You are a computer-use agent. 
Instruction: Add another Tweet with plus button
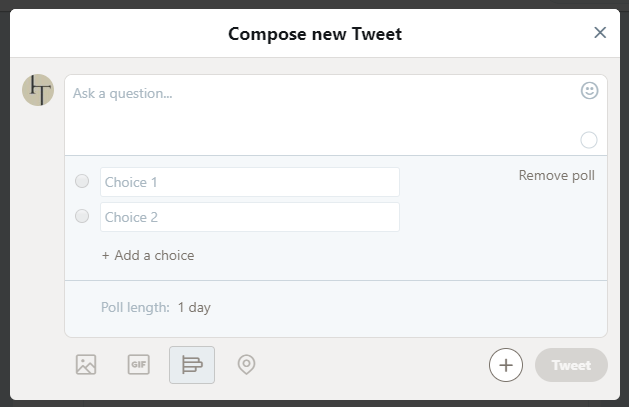pyautogui.click(x=505, y=365)
